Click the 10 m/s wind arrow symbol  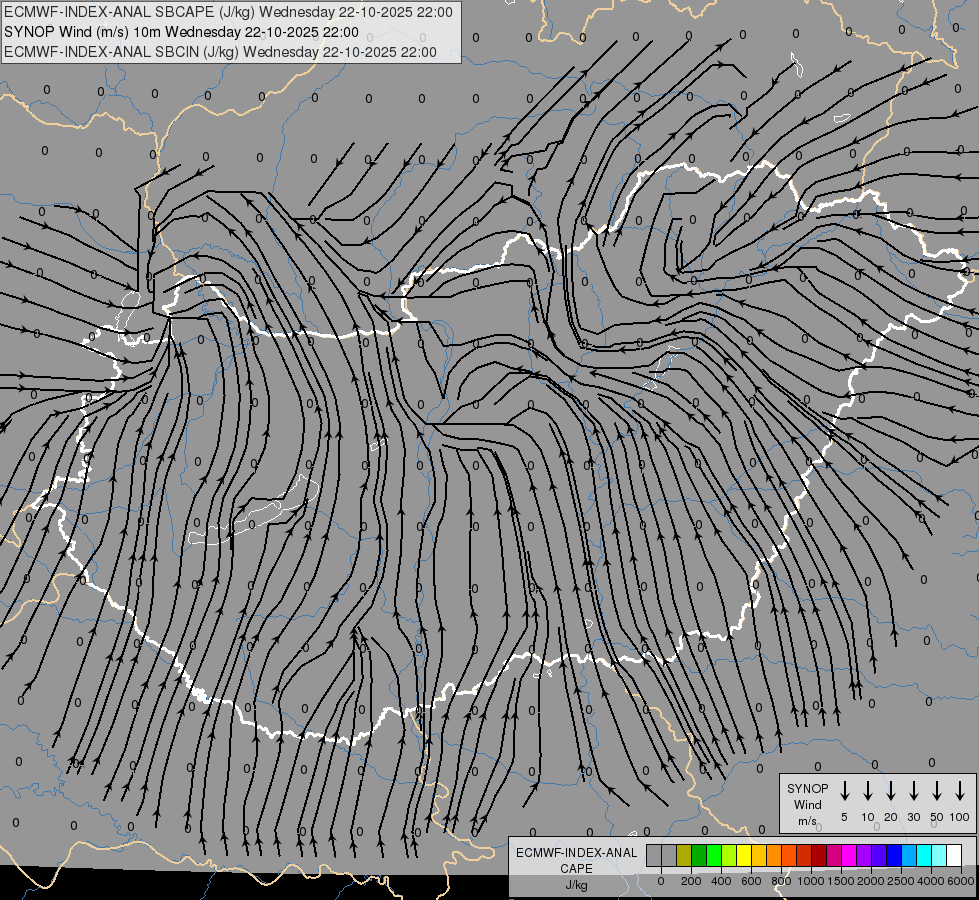pyautogui.click(x=867, y=791)
